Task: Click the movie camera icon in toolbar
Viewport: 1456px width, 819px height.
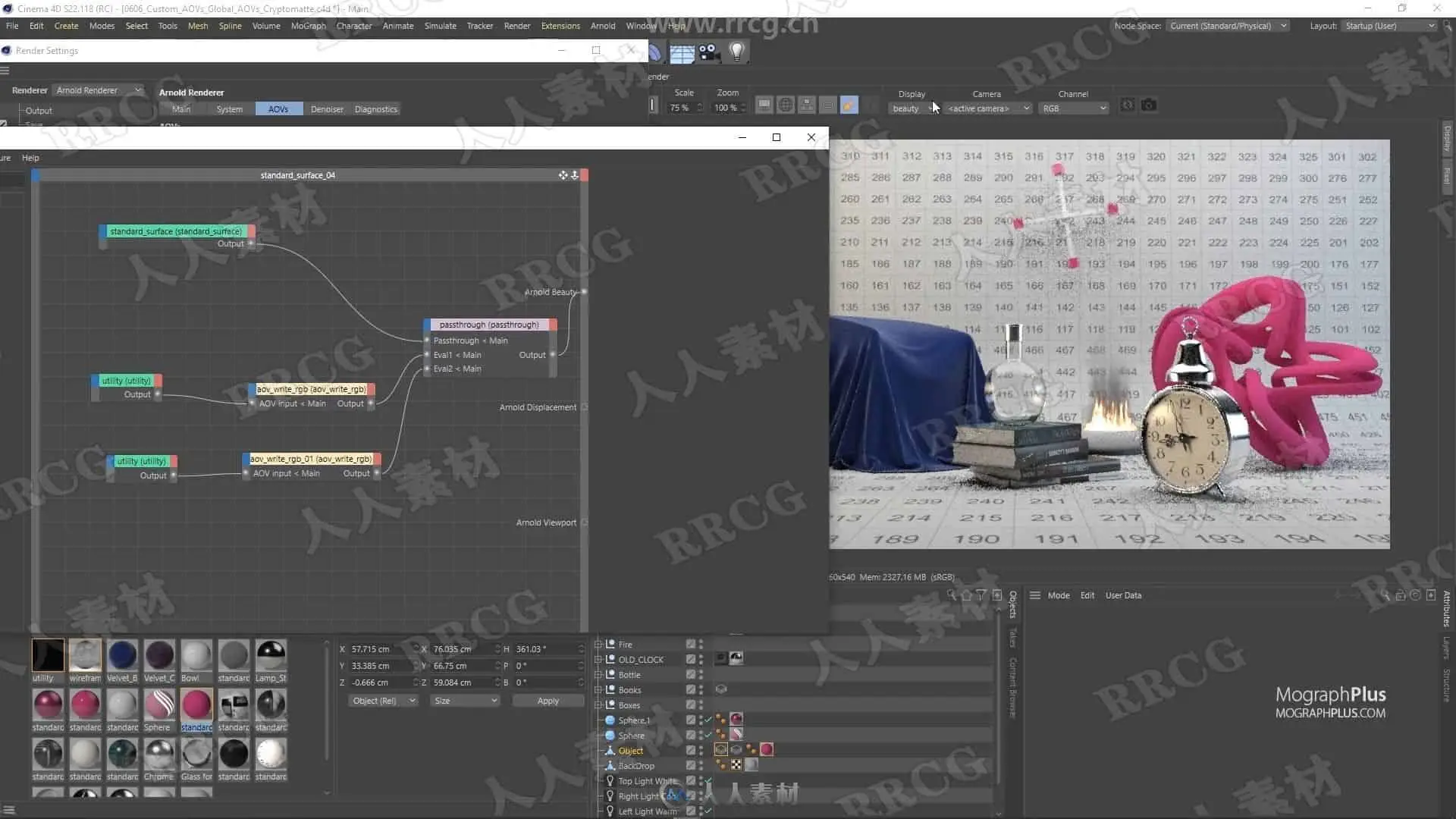Action: (709, 52)
